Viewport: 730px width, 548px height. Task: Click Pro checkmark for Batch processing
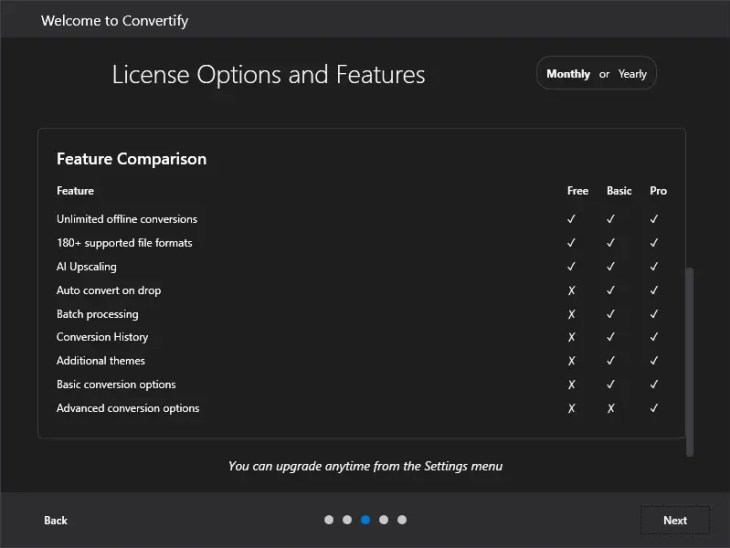pyautogui.click(x=654, y=314)
